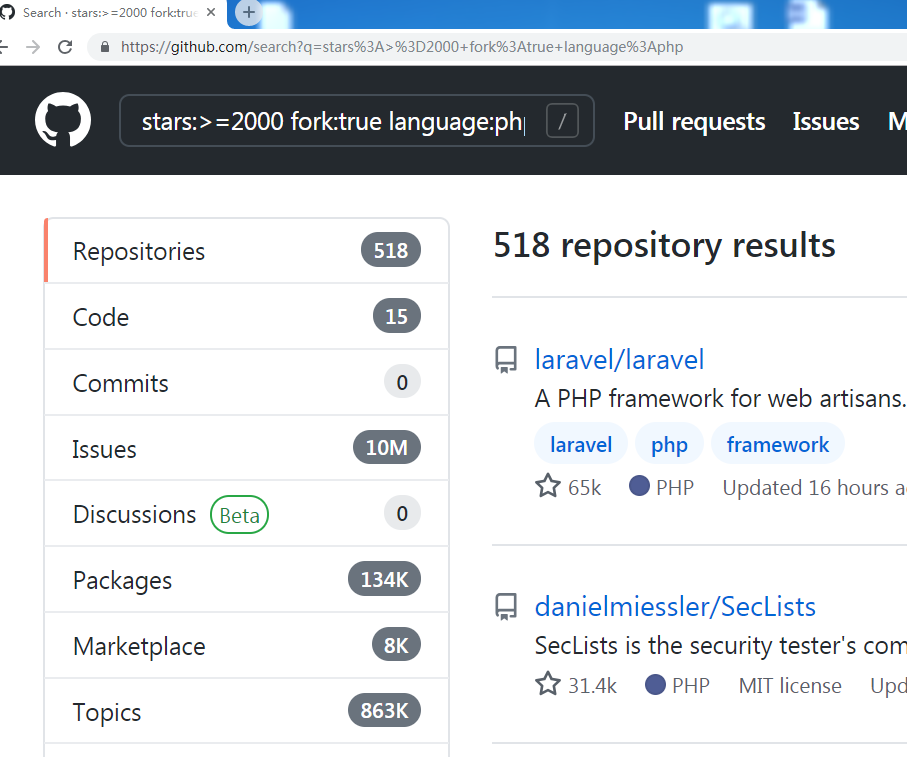Open a new tab with the plus button
This screenshot has width=907, height=757.
(x=249, y=12)
